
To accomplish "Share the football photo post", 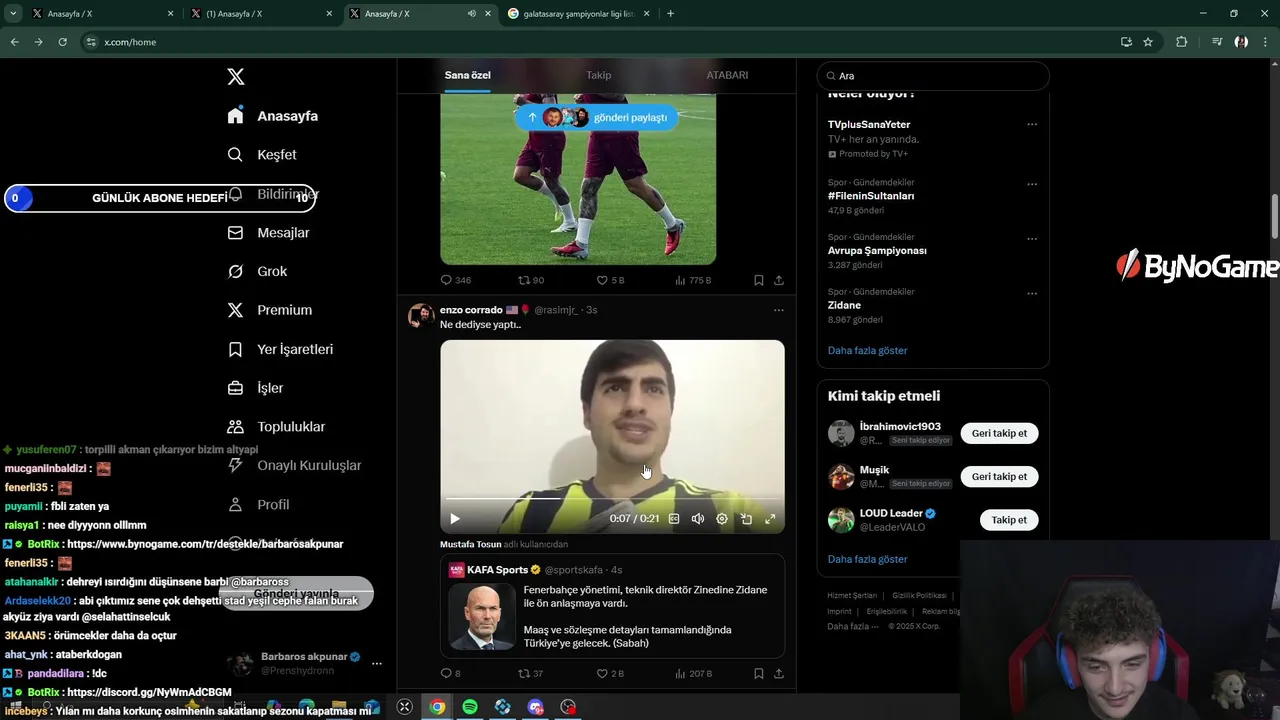I will pos(779,280).
